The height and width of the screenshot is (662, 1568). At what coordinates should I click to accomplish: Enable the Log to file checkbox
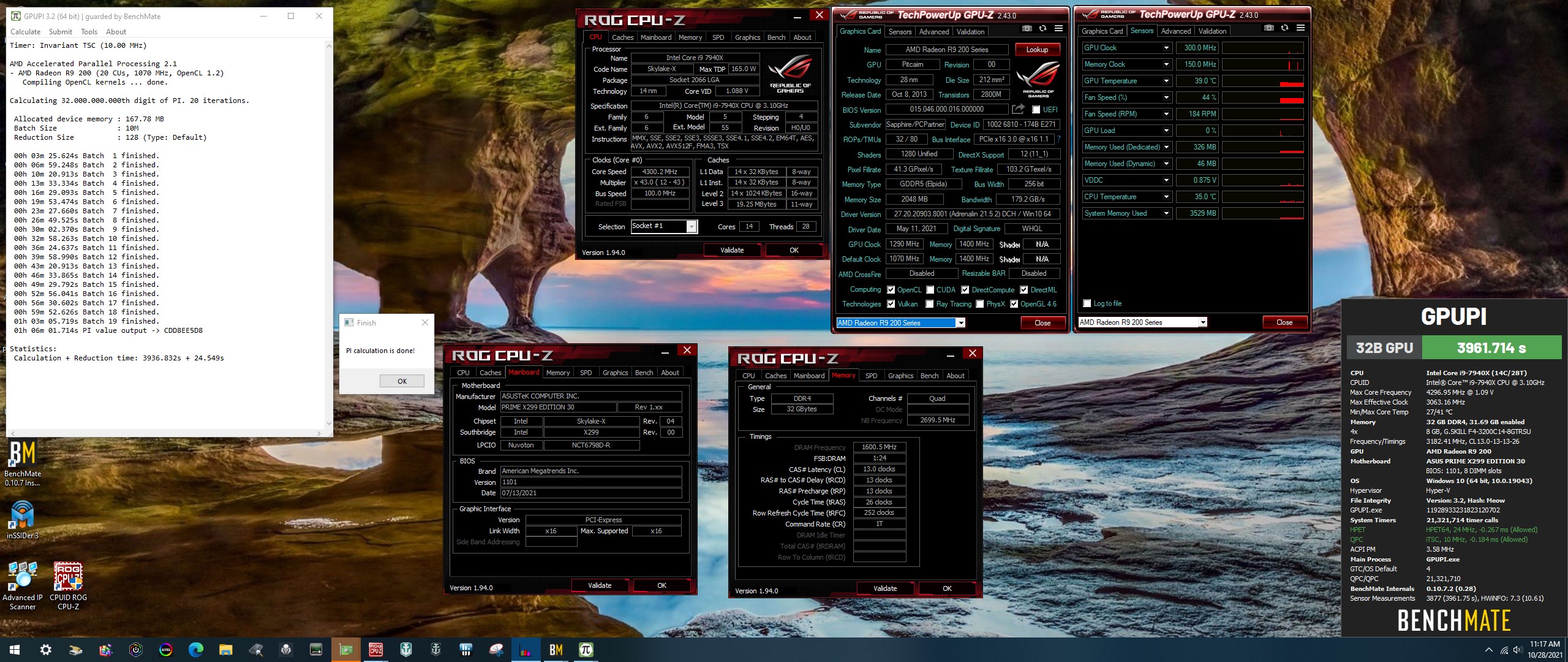coord(1087,303)
